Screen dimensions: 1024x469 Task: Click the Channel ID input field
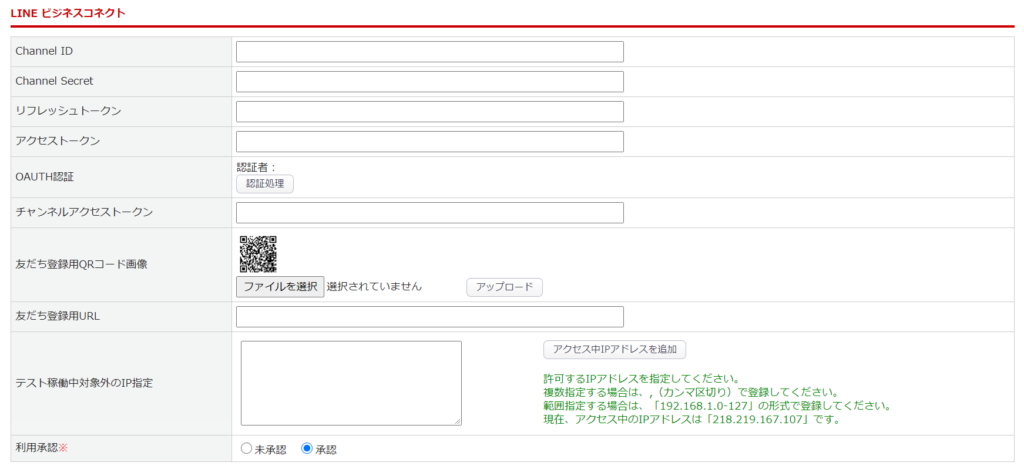pyautogui.click(x=430, y=52)
